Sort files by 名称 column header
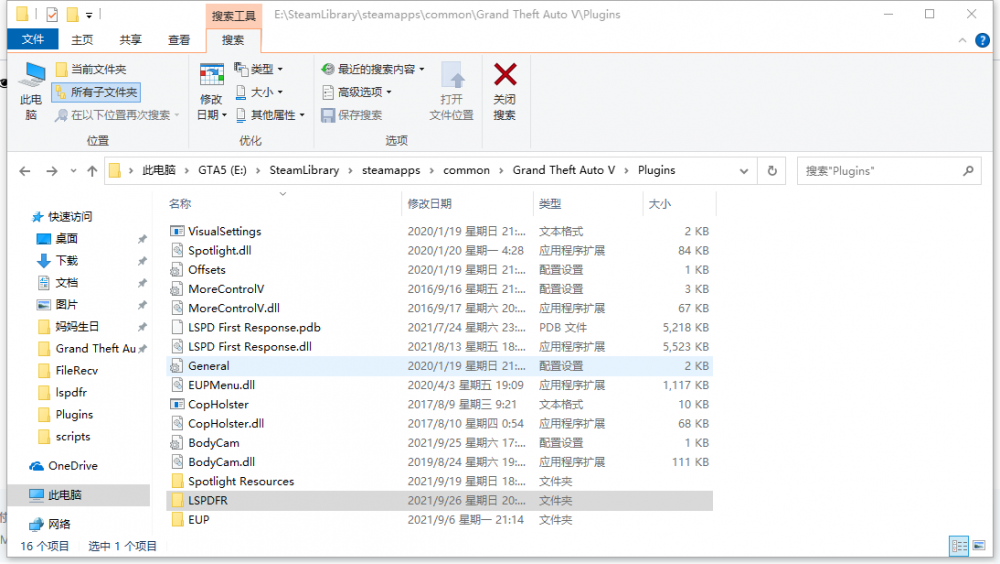Image resolution: width=1000 pixels, height=564 pixels. pos(180,203)
